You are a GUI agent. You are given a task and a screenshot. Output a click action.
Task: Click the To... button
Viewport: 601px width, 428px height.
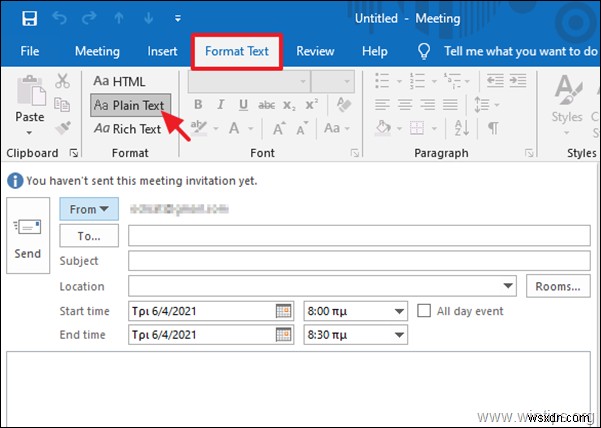point(89,236)
